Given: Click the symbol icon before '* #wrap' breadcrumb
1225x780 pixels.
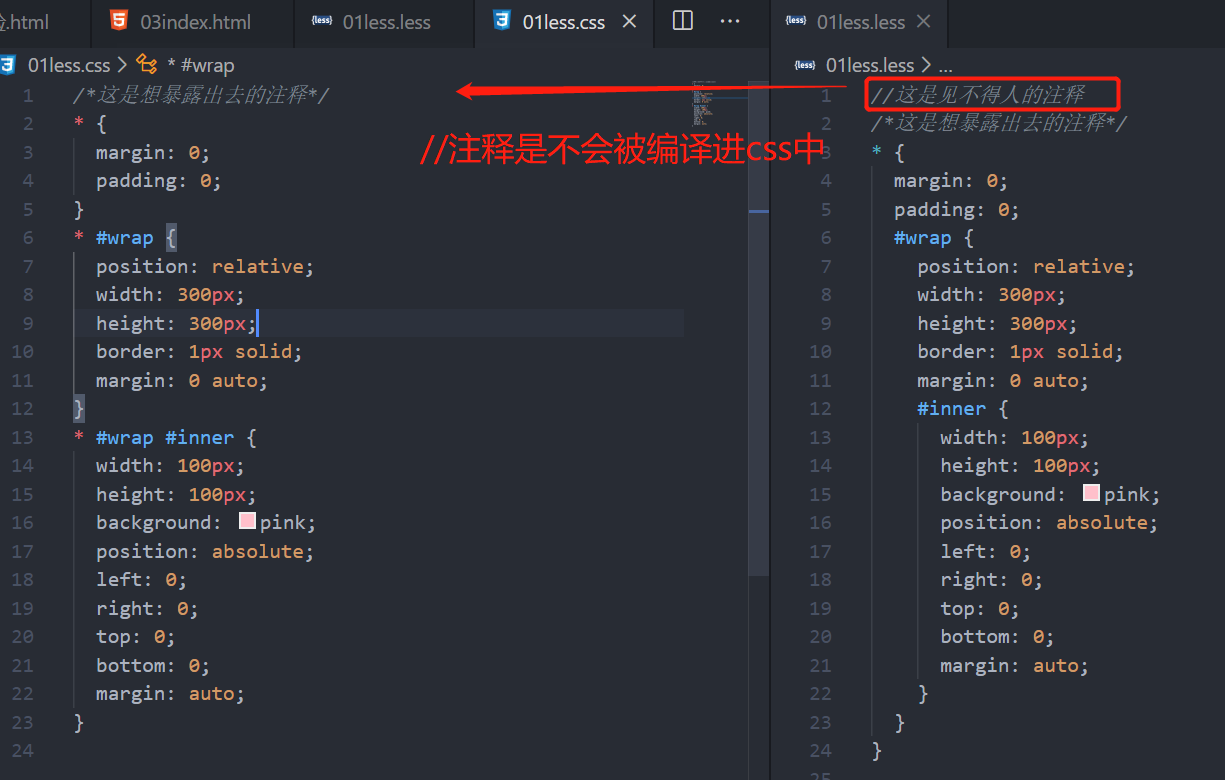Looking at the screenshot, I should click(147, 65).
